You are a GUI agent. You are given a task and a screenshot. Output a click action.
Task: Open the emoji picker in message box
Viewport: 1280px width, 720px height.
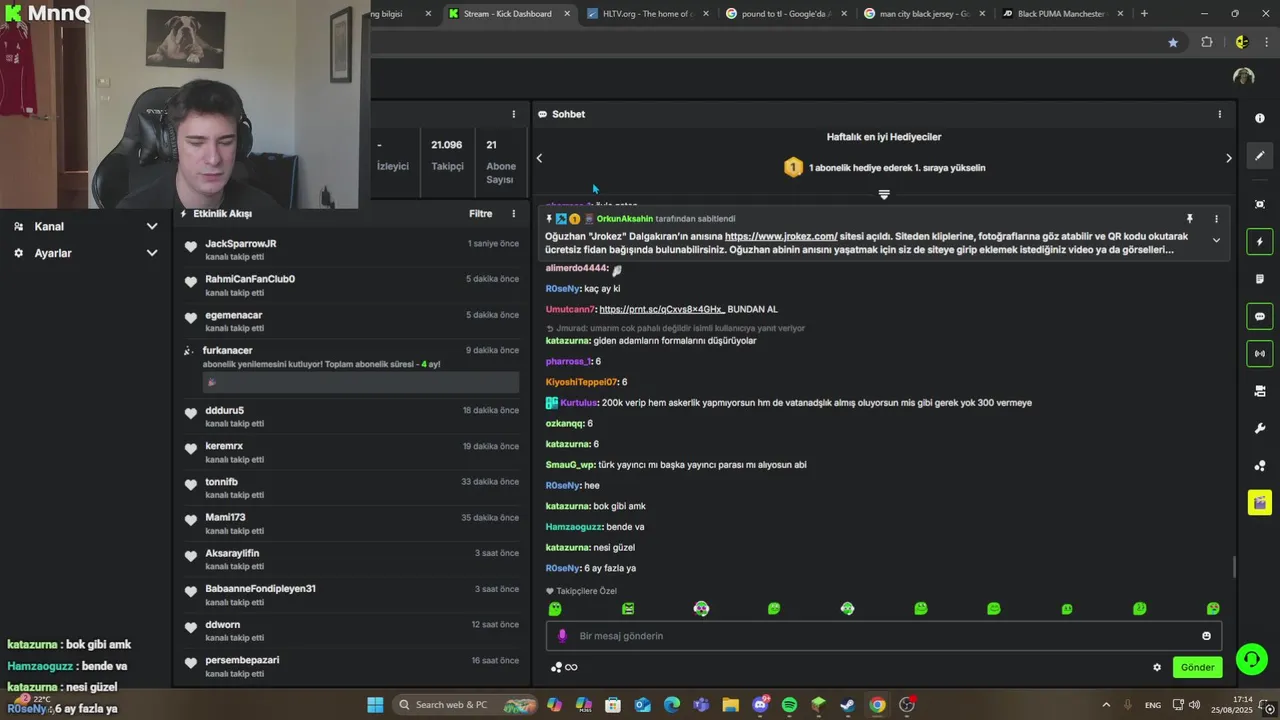[x=1206, y=636]
